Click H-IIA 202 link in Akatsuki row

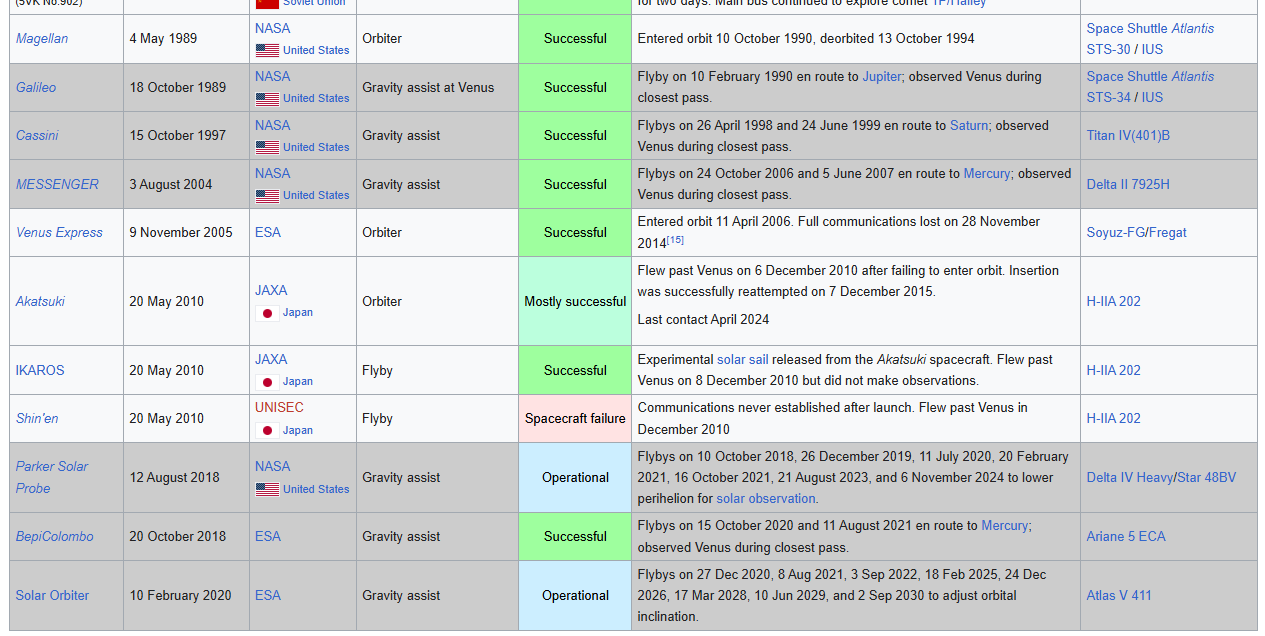[x=1114, y=301]
